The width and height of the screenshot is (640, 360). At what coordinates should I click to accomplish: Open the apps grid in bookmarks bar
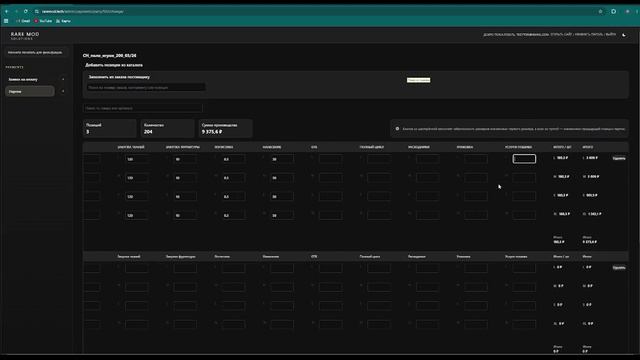pyautogui.click(x=6, y=21)
